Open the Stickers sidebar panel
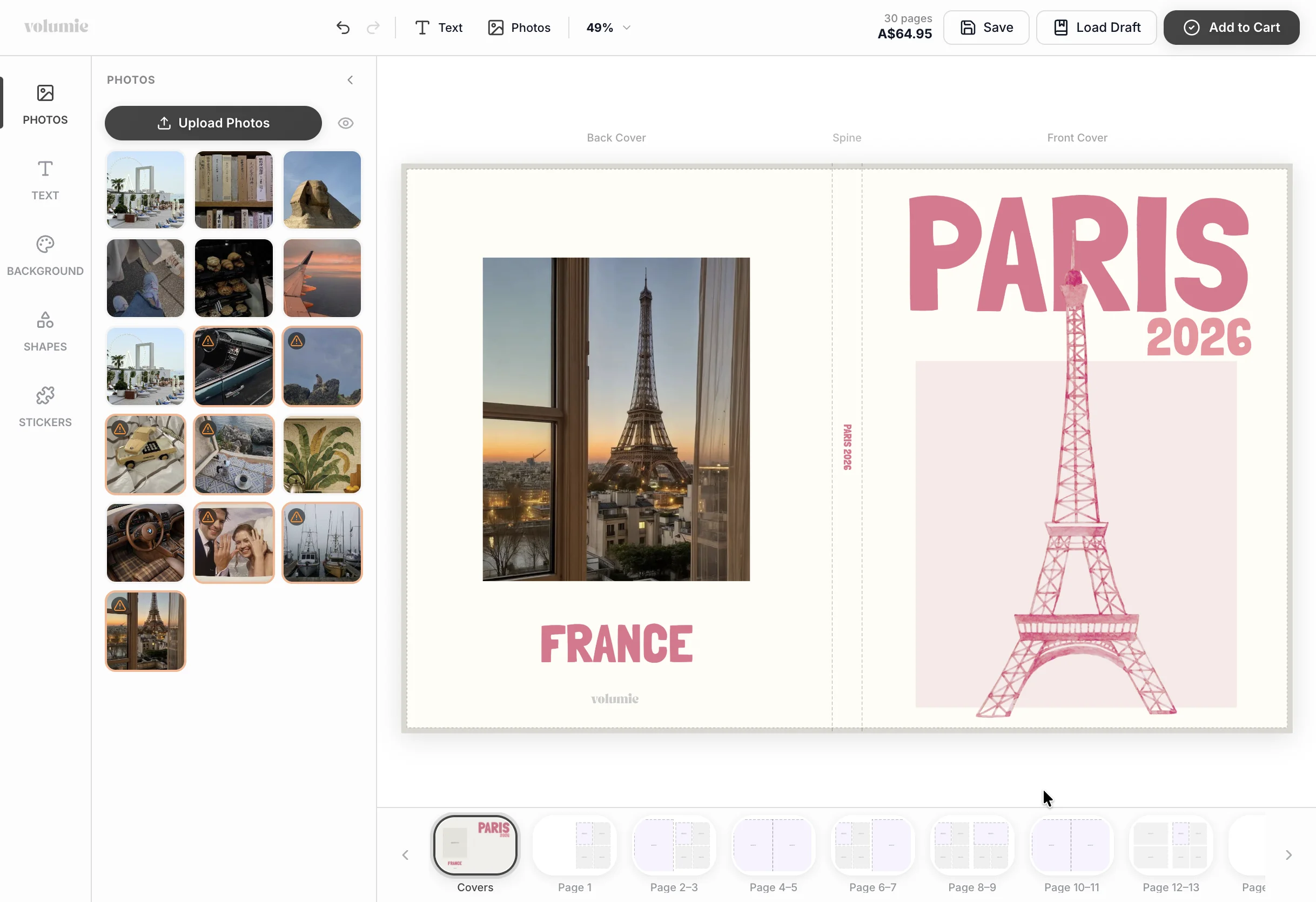 pos(45,407)
